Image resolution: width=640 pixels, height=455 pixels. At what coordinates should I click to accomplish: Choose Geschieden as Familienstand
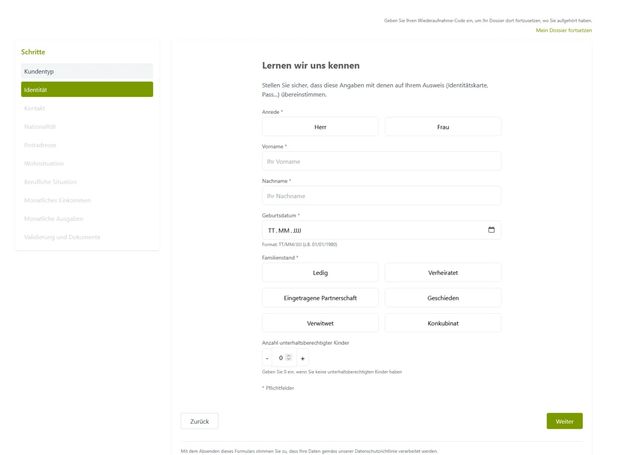coord(443,298)
